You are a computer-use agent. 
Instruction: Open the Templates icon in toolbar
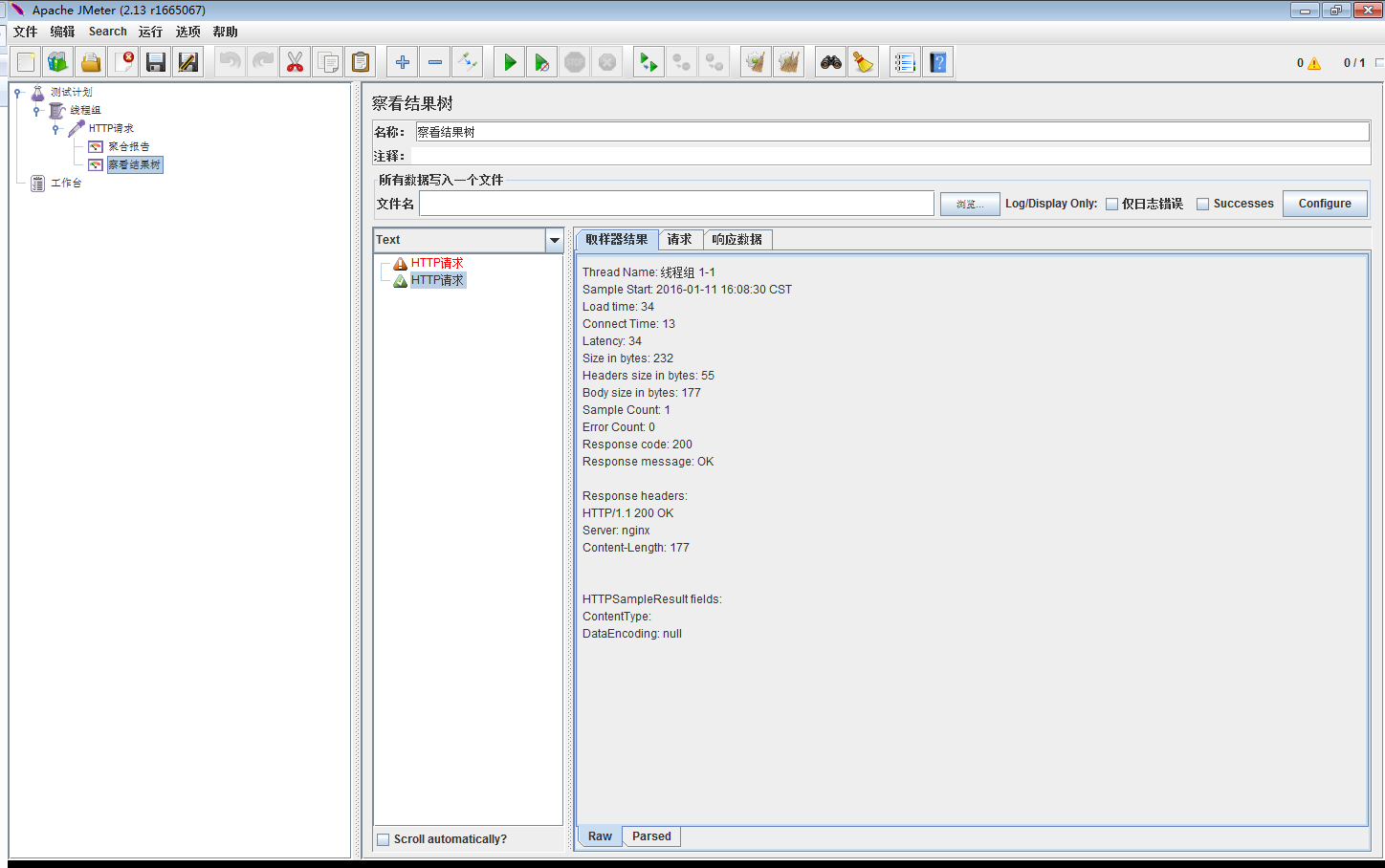tap(58, 62)
